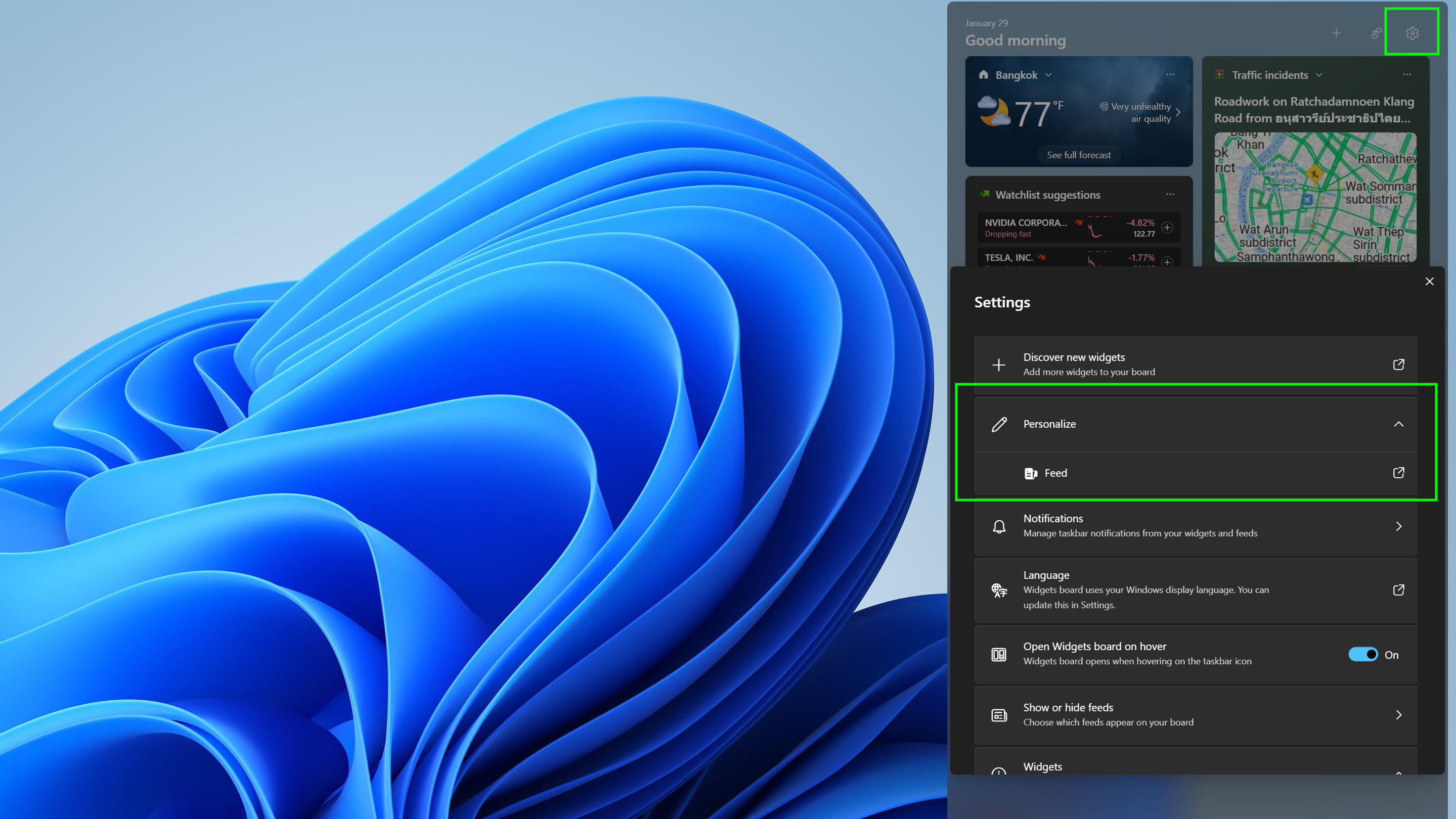Click the Bangkok traffic map thumbnail
The height and width of the screenshot is (819, 1456).
point(1315,197)
